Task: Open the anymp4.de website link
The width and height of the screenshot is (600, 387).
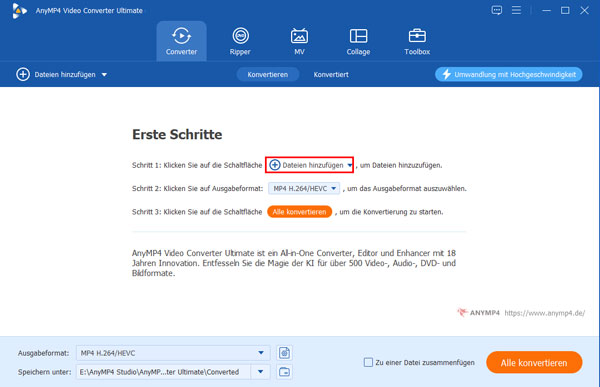Action: (x=545, y=313)
